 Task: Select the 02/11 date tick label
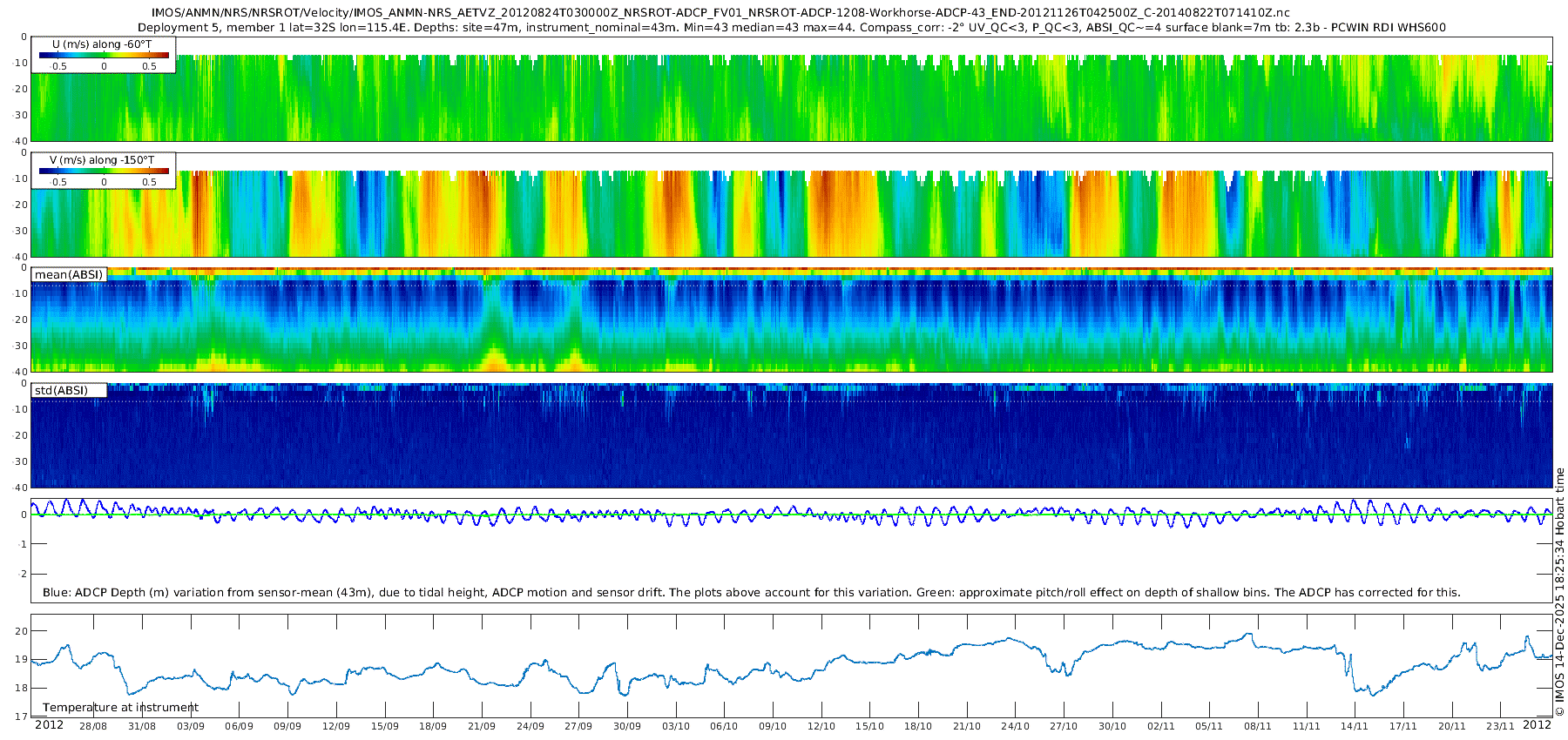1160,726
